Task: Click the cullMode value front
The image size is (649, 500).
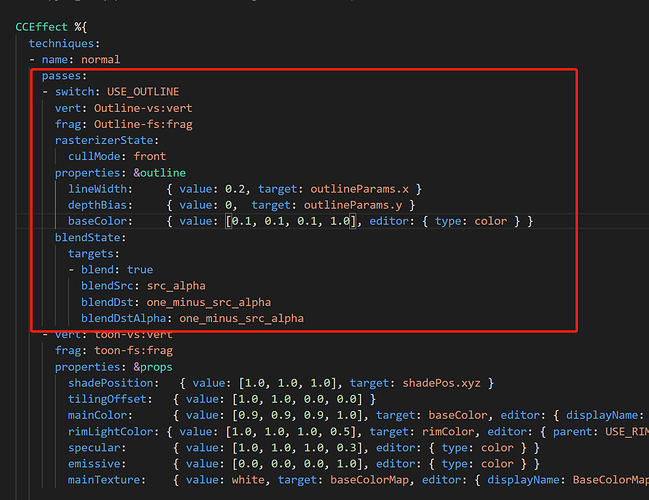Action: click(x=150, y=156)
